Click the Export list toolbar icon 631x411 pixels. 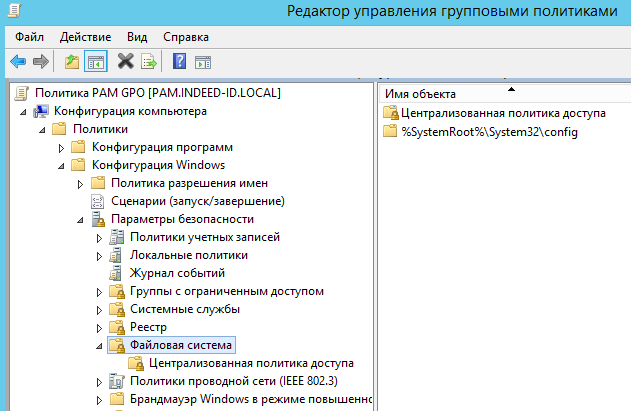[x=149, y=62]
